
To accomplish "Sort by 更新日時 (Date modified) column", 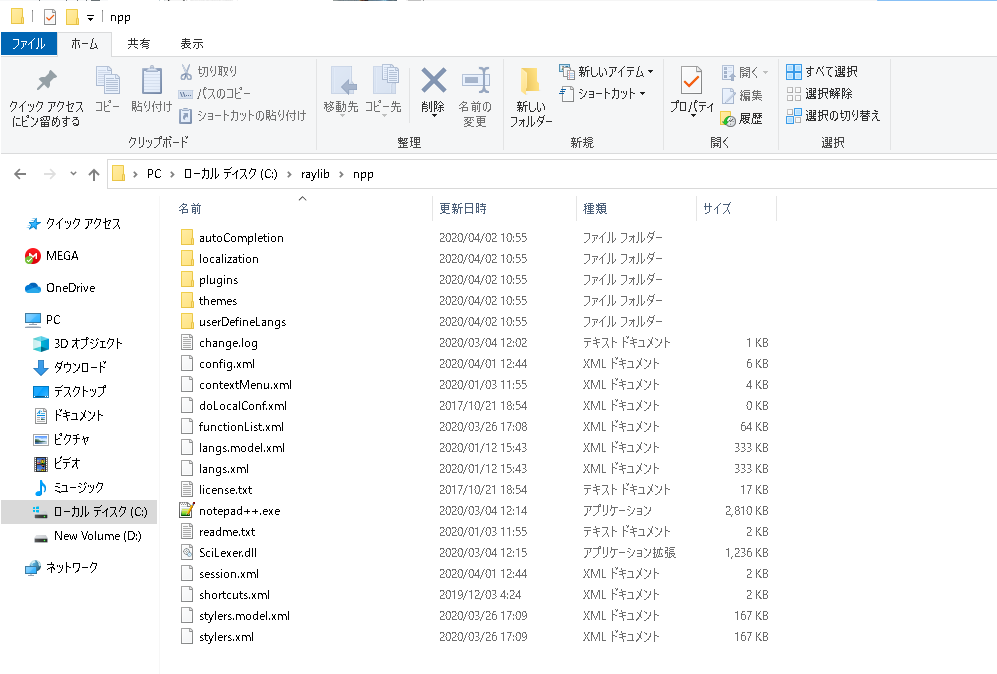I will point(463,209).
